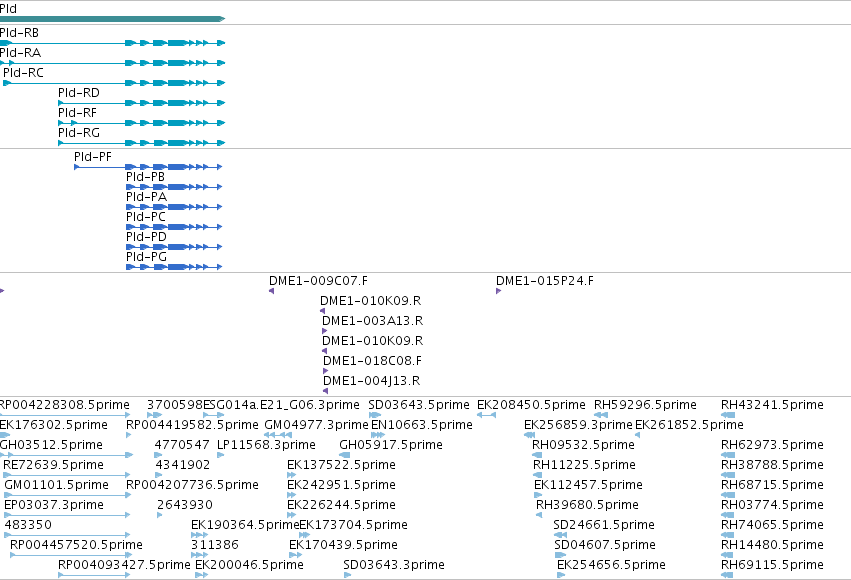Image resolution: width=851 pixels, height=580 pixels.
Task: Click EST RH59296.5prime
Action: pyautogui.click(x=645, y=405)
